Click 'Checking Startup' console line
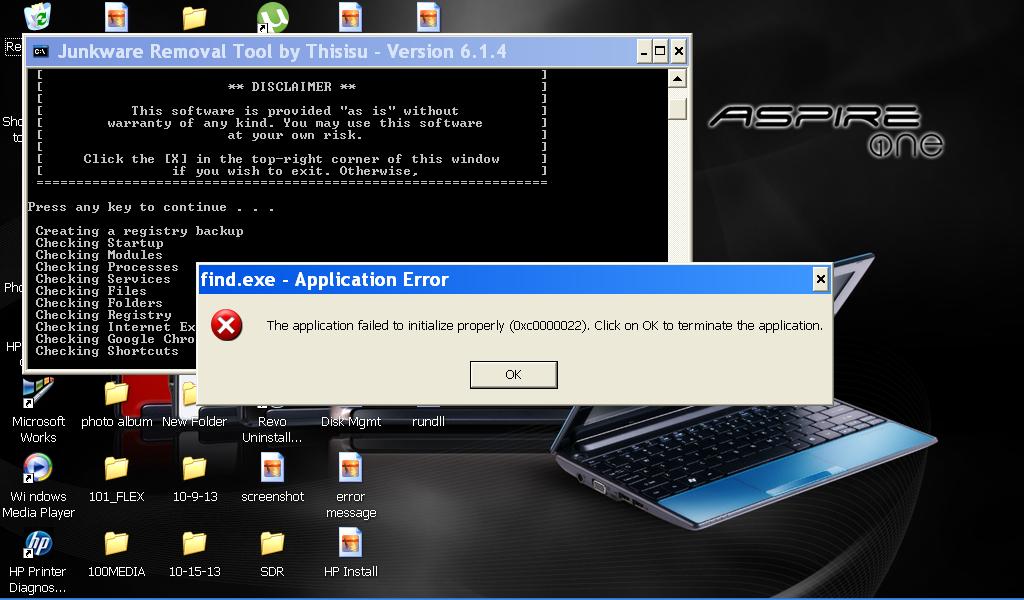This screenshot has height=600, width=1024. [99, 243]
